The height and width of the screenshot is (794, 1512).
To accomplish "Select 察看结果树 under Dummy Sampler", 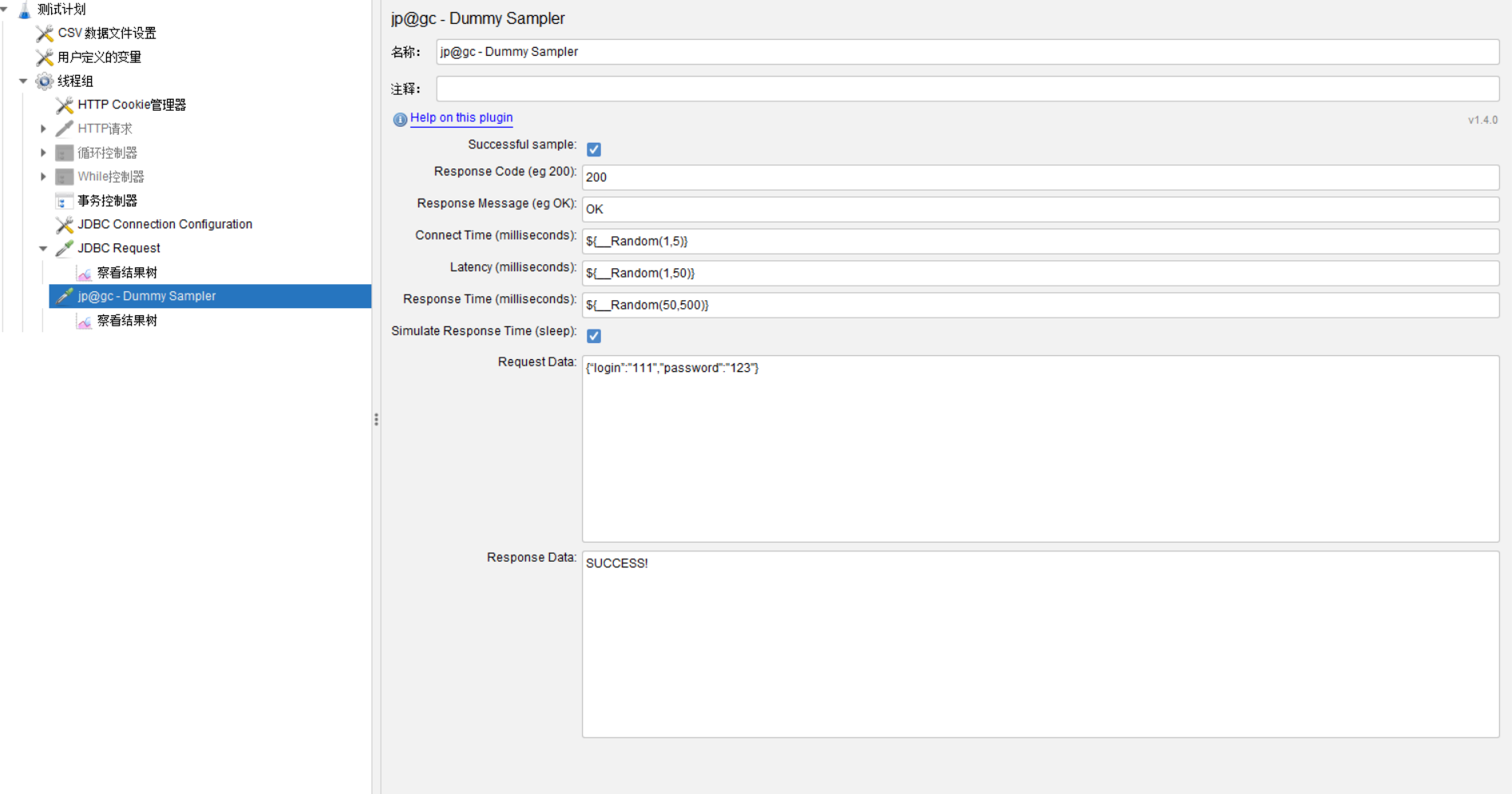I will 127,321.
